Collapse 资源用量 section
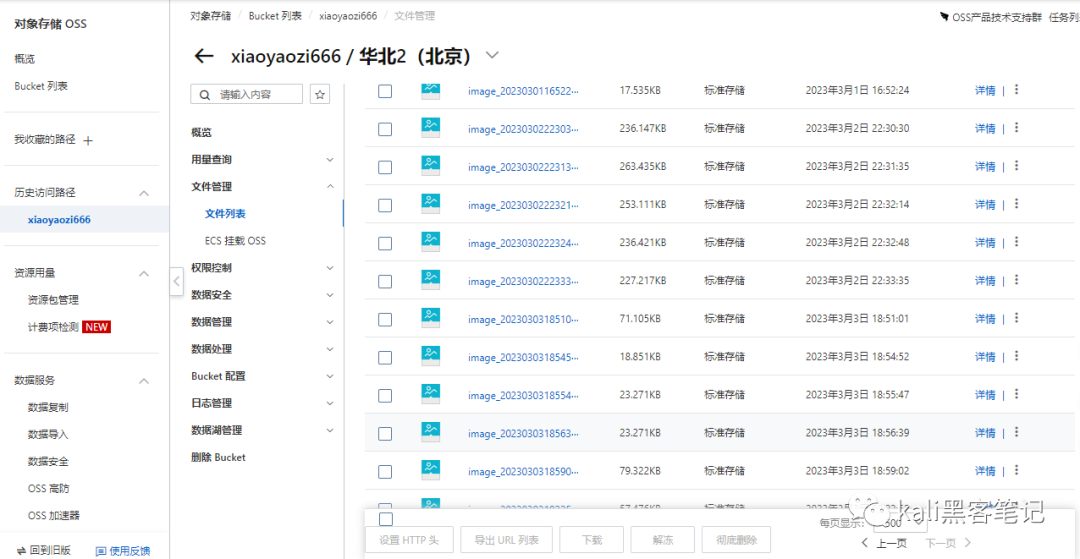1080x559 pixels. point(144,273)
